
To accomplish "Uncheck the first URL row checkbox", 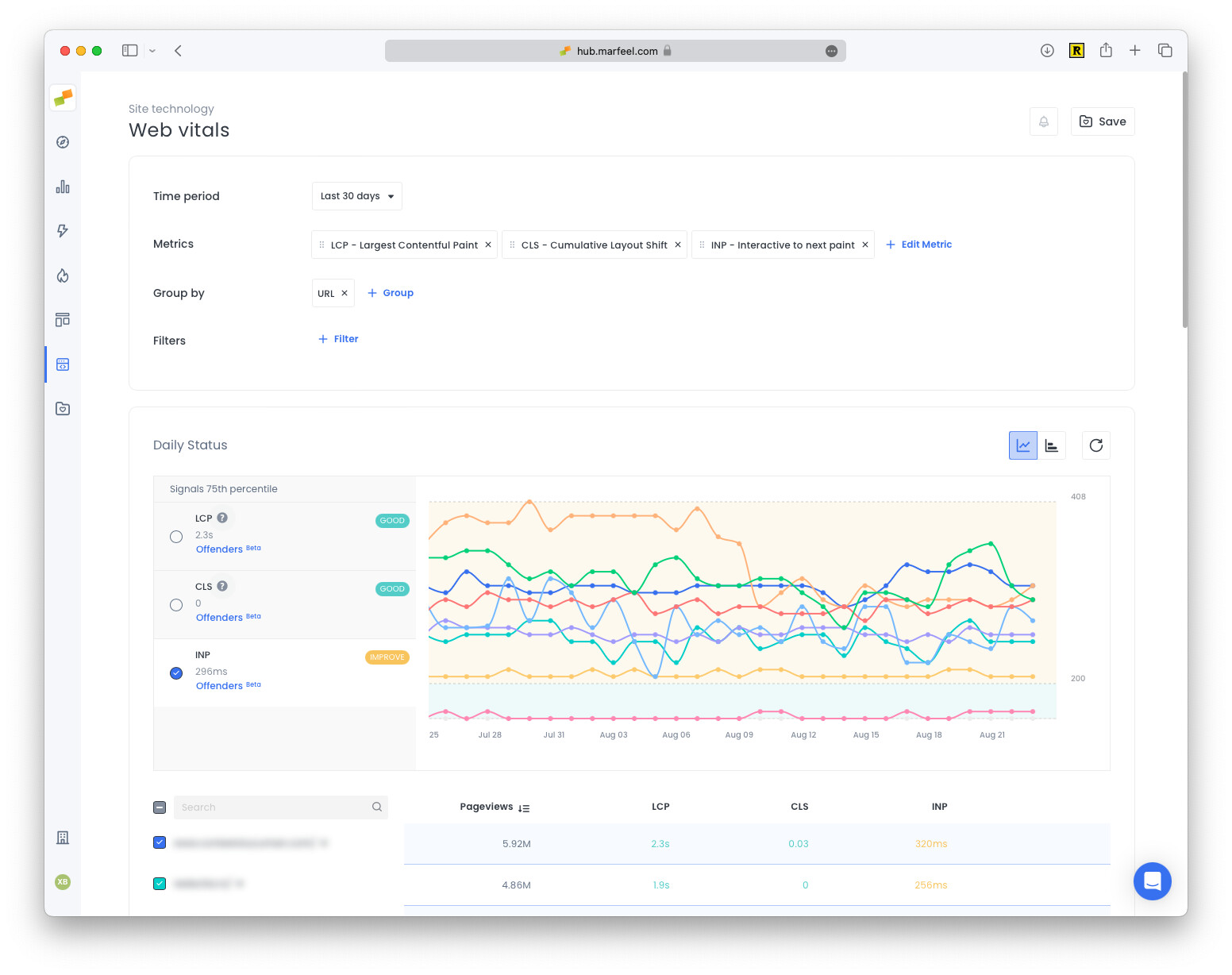I will tap(160, 842).
